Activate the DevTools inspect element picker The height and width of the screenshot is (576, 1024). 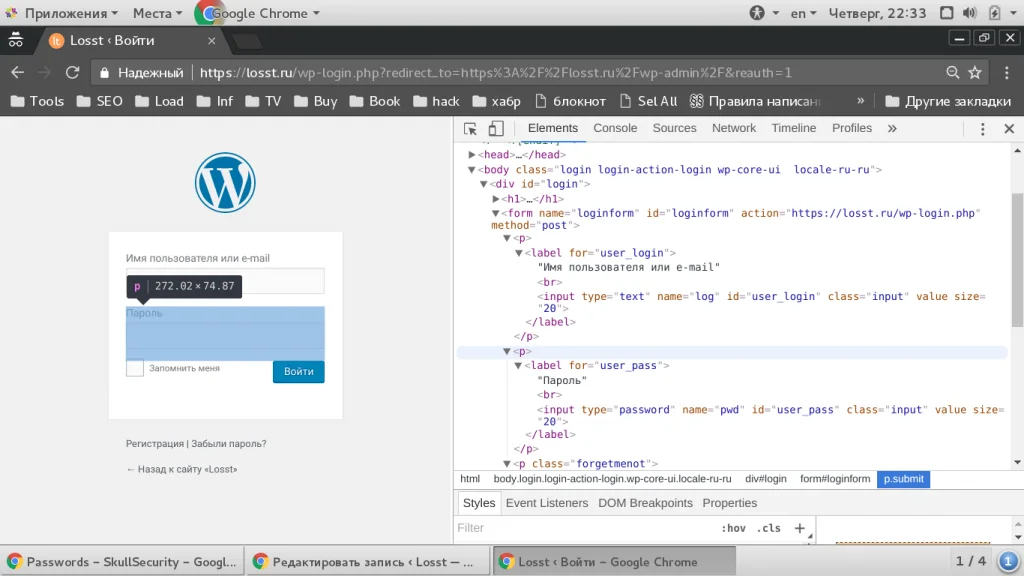pyautogui.click(x=471, y=129)
